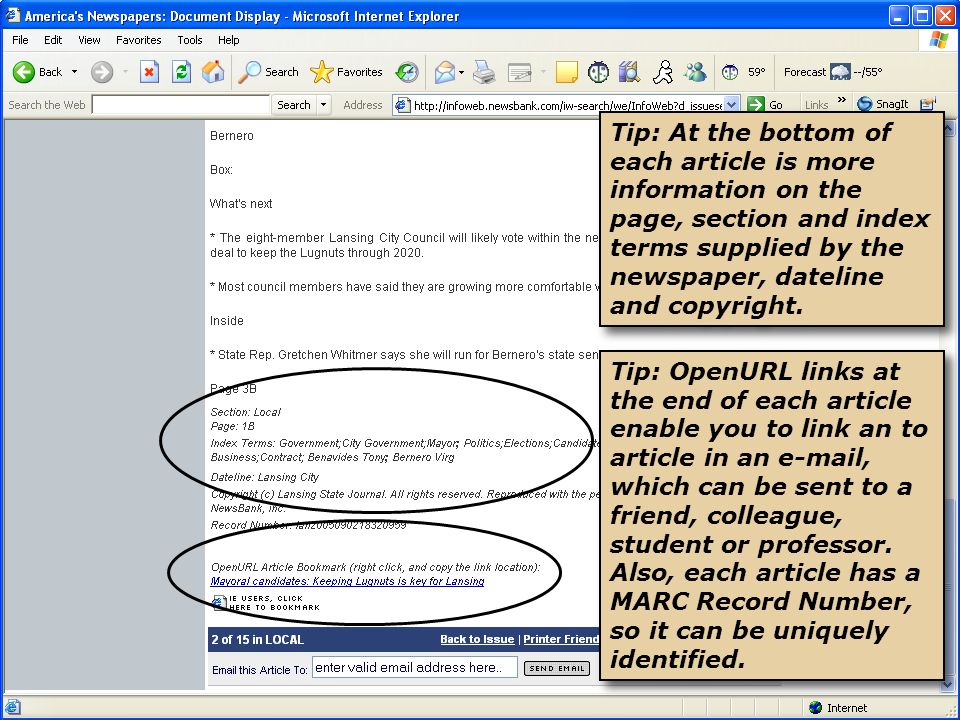Open the Tools menu
The height and width of the screenshot is (720, 960).
coord(190,40)
